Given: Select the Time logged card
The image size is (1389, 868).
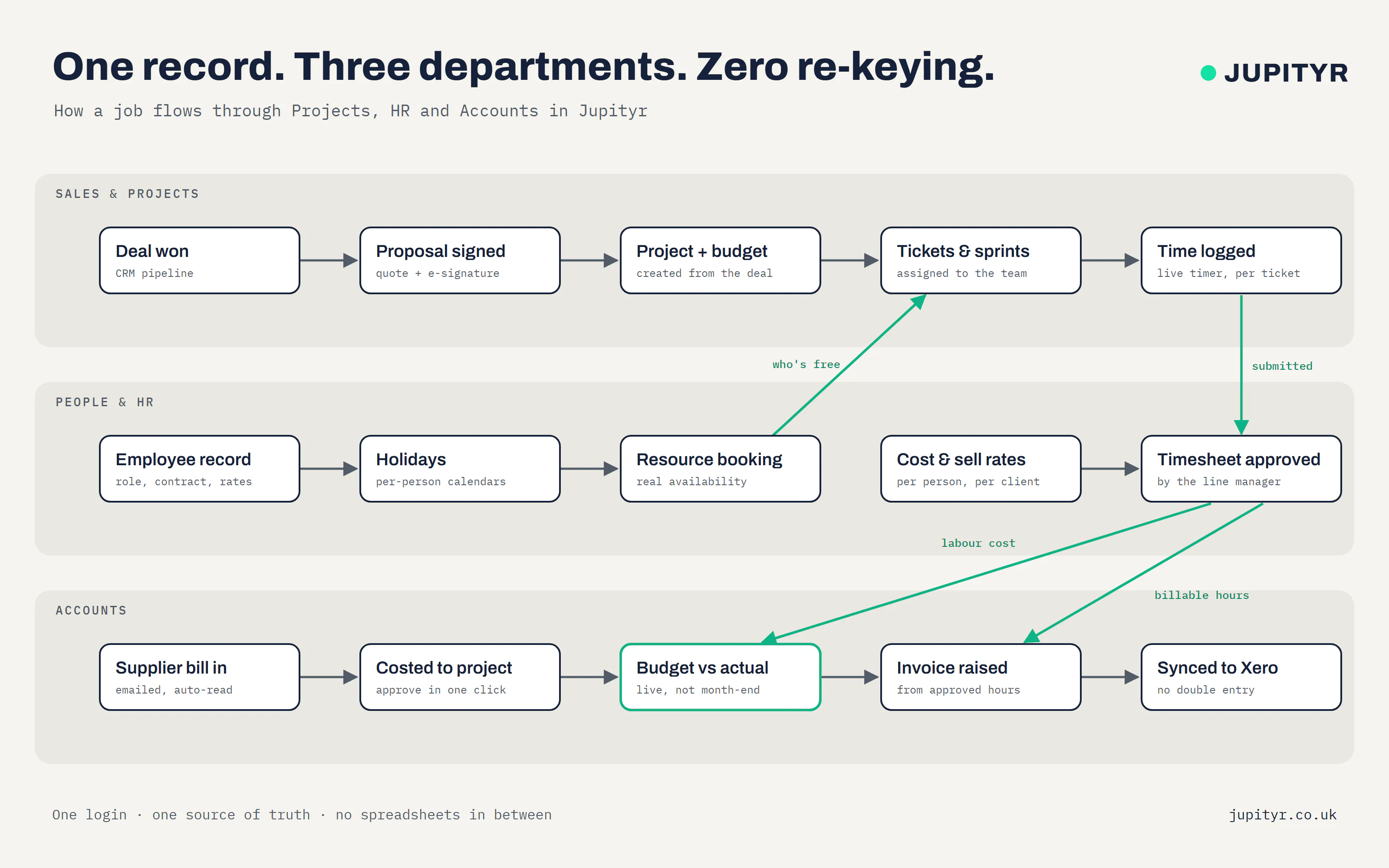Looking at the screenshot, I should pyautogui.click(x=1241, y=261).
